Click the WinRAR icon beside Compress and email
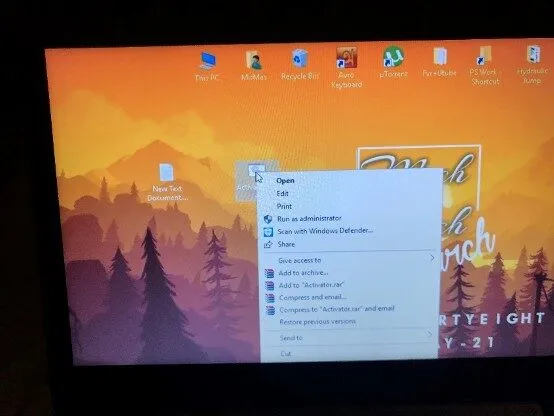The height and width of the screenshot is (416, 554). tap(270, 298)
